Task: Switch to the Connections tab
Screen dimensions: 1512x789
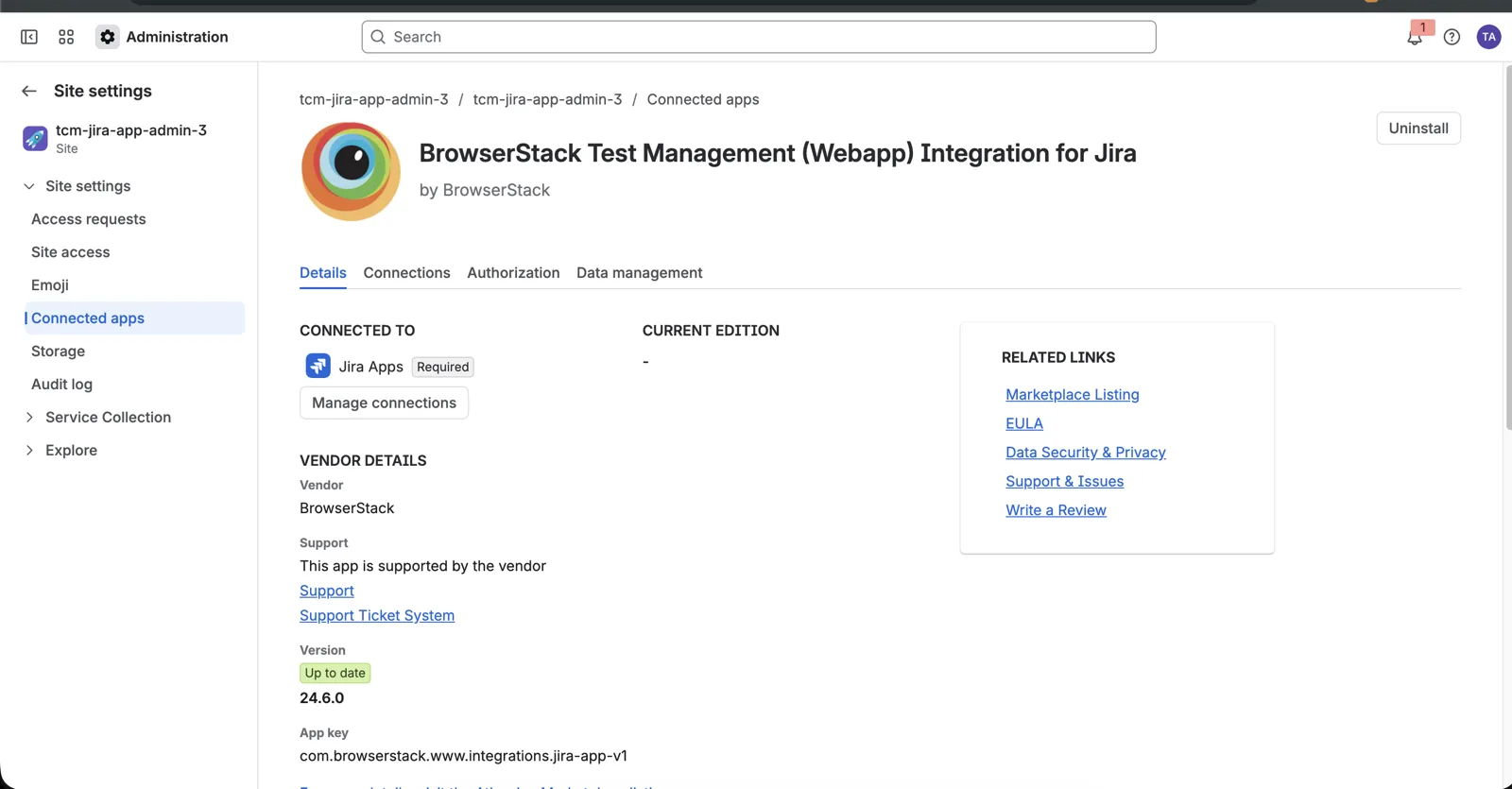Action: click(406, 273)
